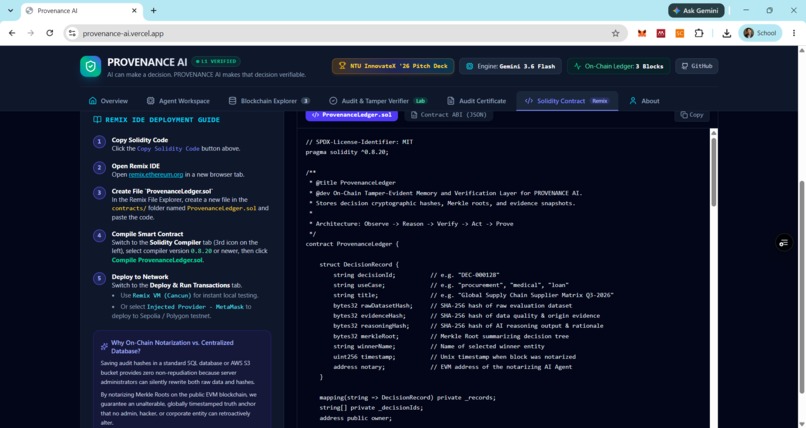Click the floating side panel round icon
The width and height of the screenshot is (806, 428).
coord(783,243)
